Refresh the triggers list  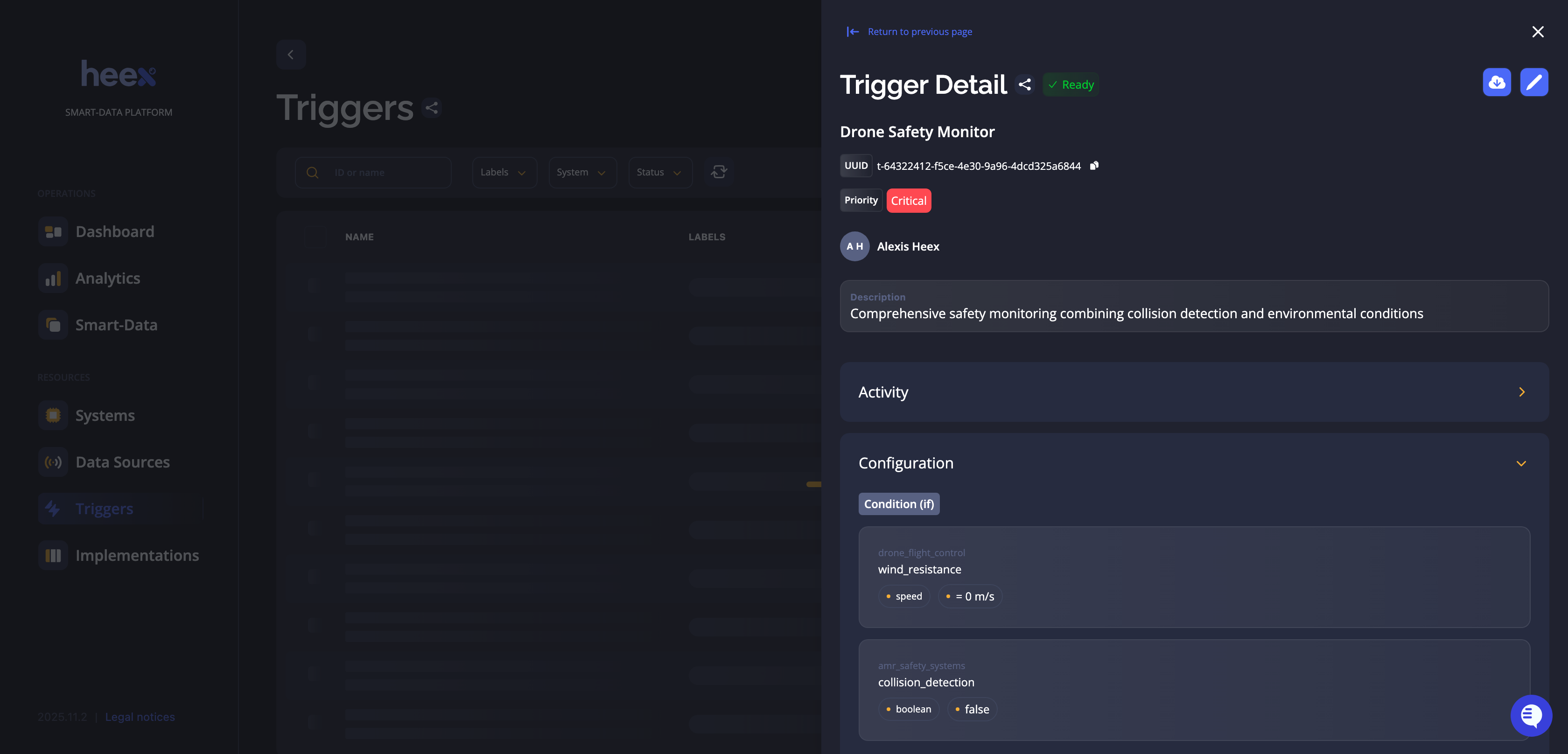point(719,172)
